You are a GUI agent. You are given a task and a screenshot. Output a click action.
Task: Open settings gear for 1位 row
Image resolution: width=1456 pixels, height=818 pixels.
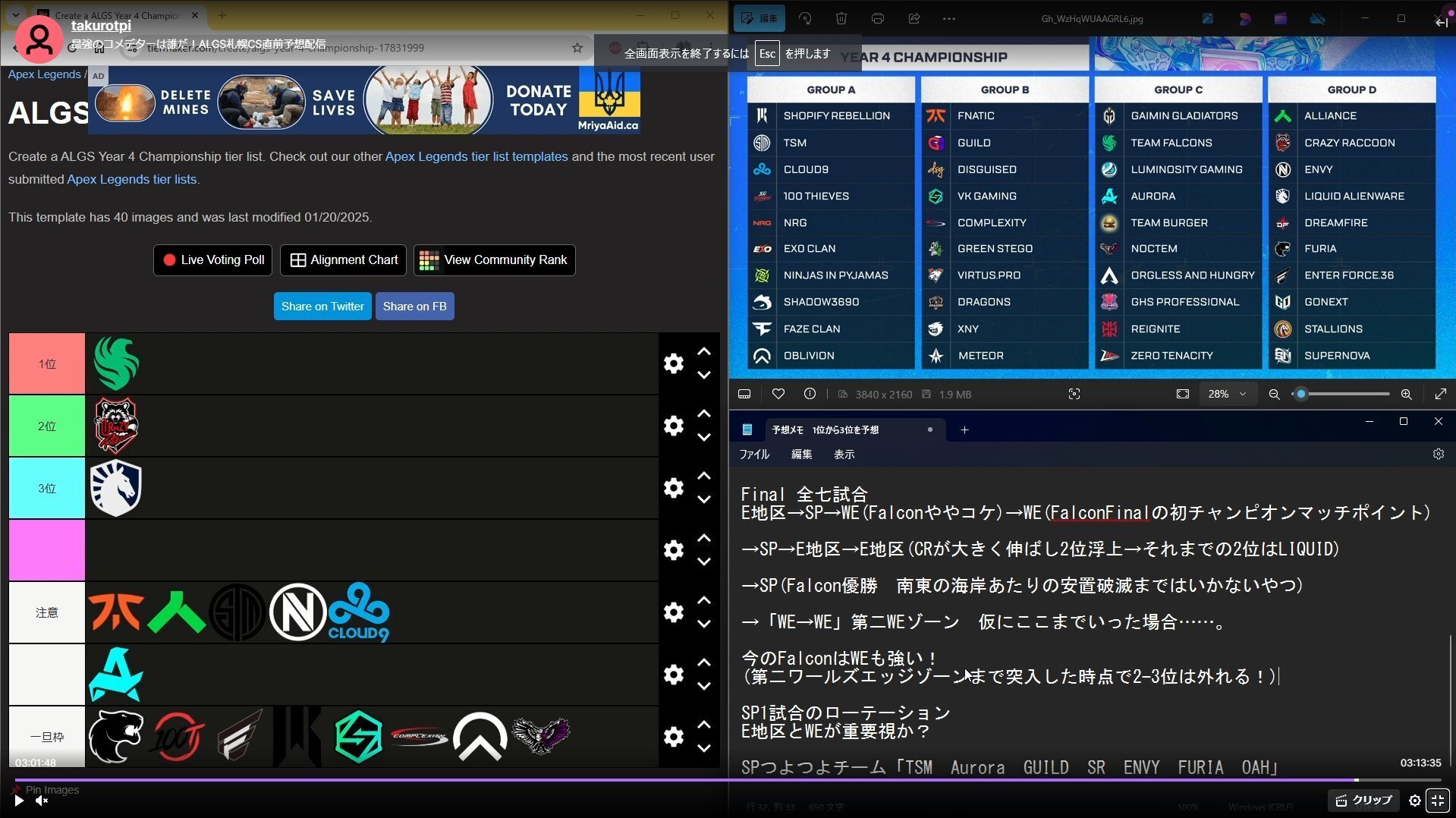click(674, 363)
